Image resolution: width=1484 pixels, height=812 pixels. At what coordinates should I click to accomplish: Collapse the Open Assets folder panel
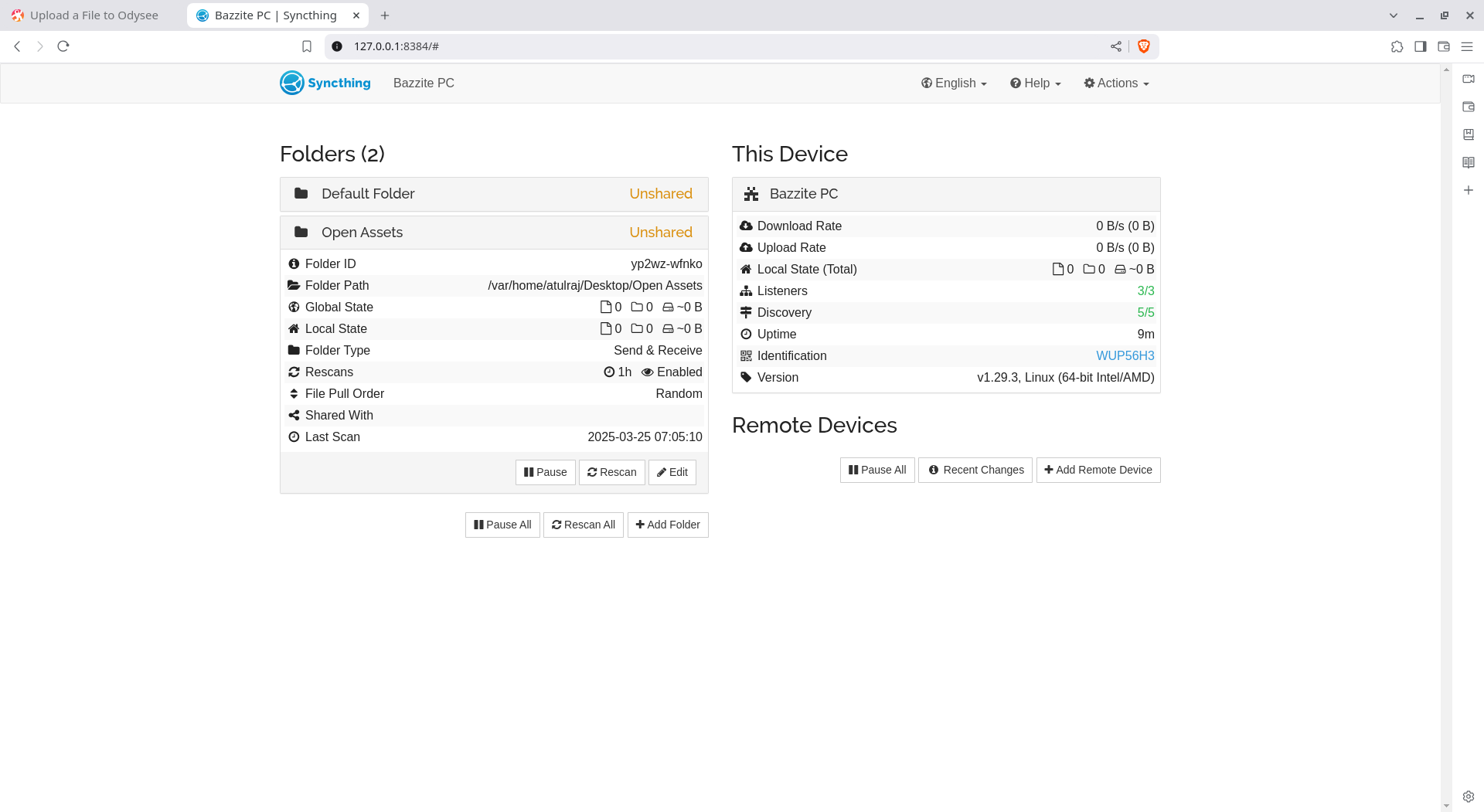(x=494, y=233)
